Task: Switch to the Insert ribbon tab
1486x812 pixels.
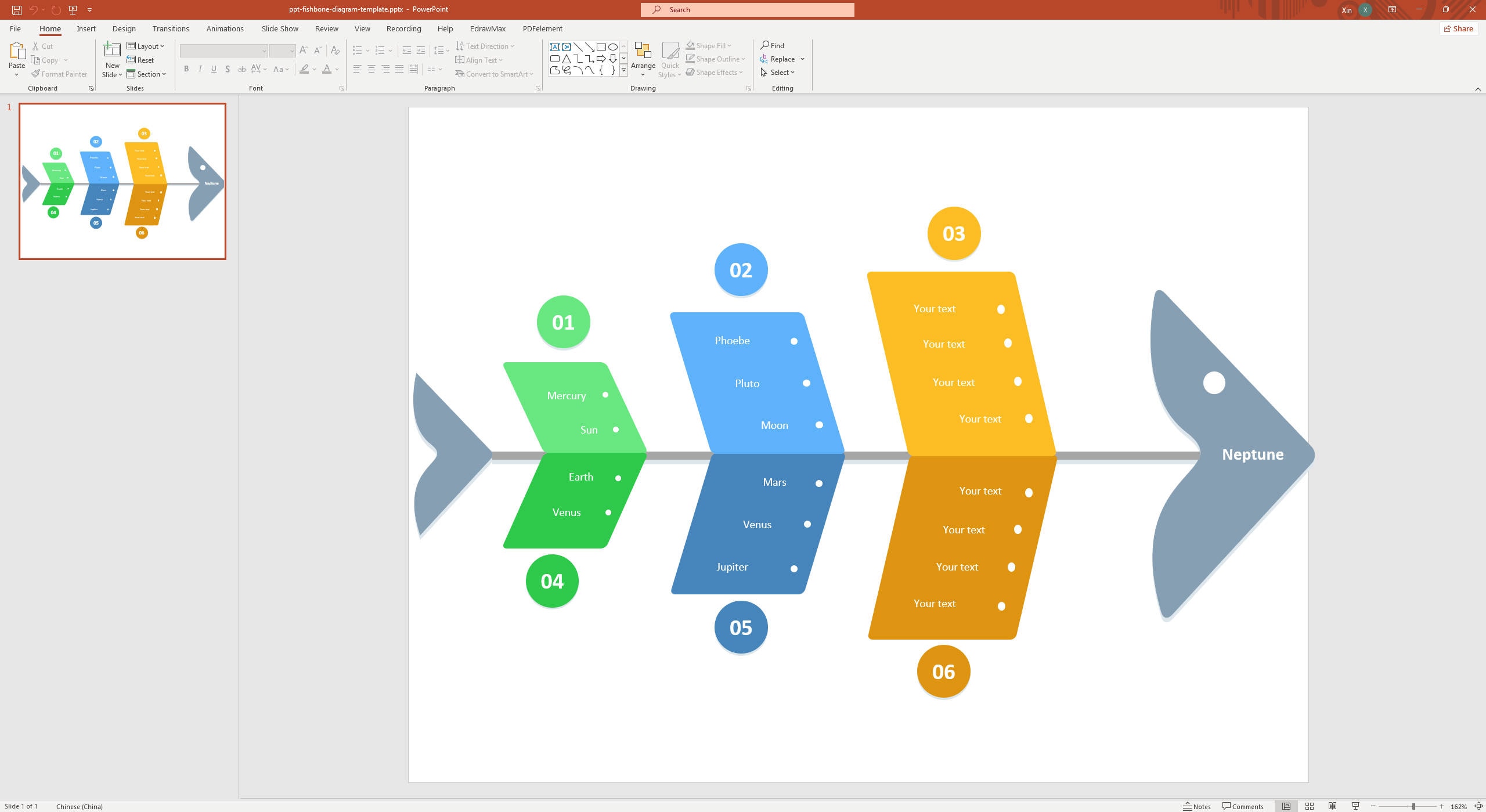Action: point(85,28)
